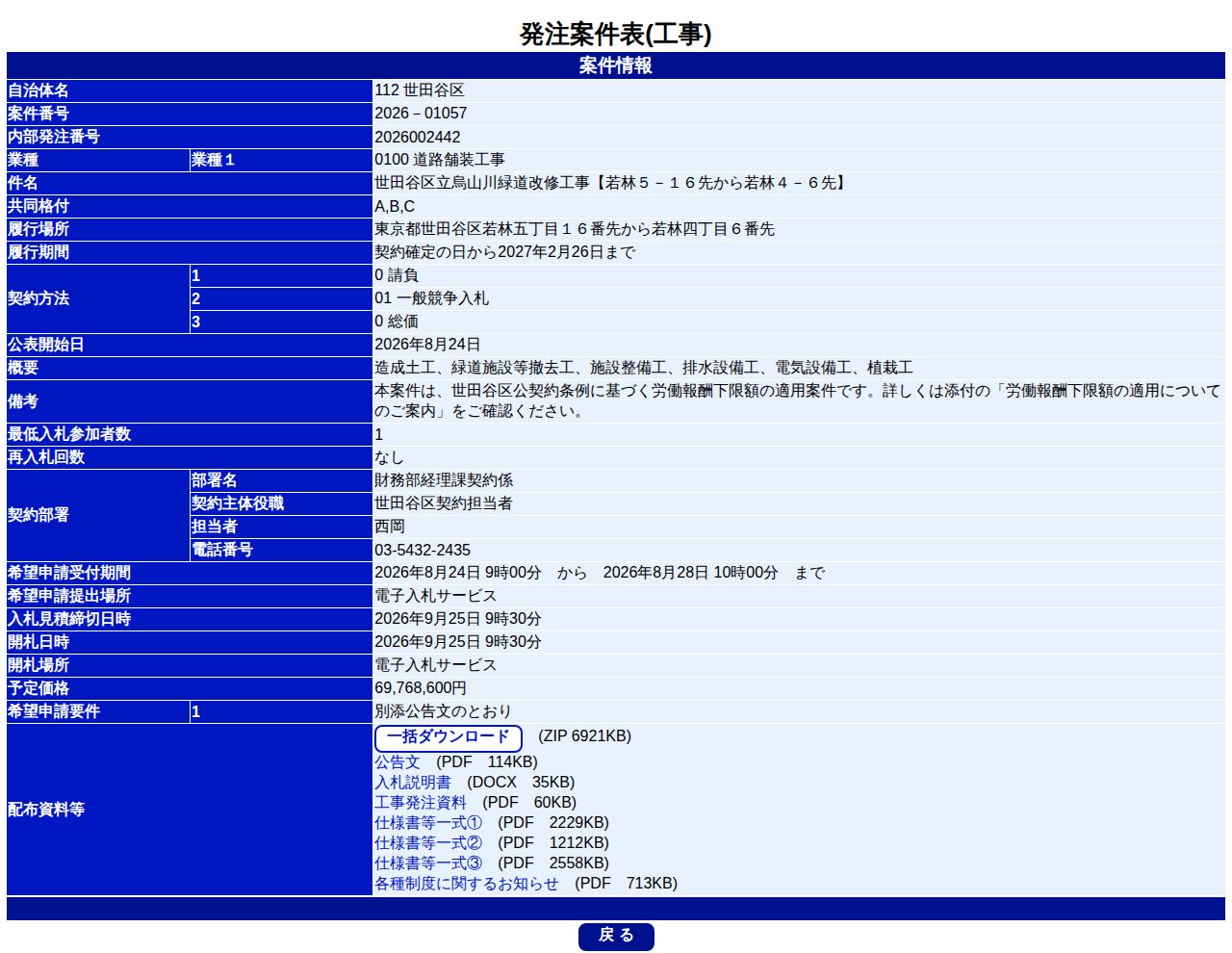Click the value 別添公告文のとおり
This screenshot has width=1232, height=953.
click(444, 711)
